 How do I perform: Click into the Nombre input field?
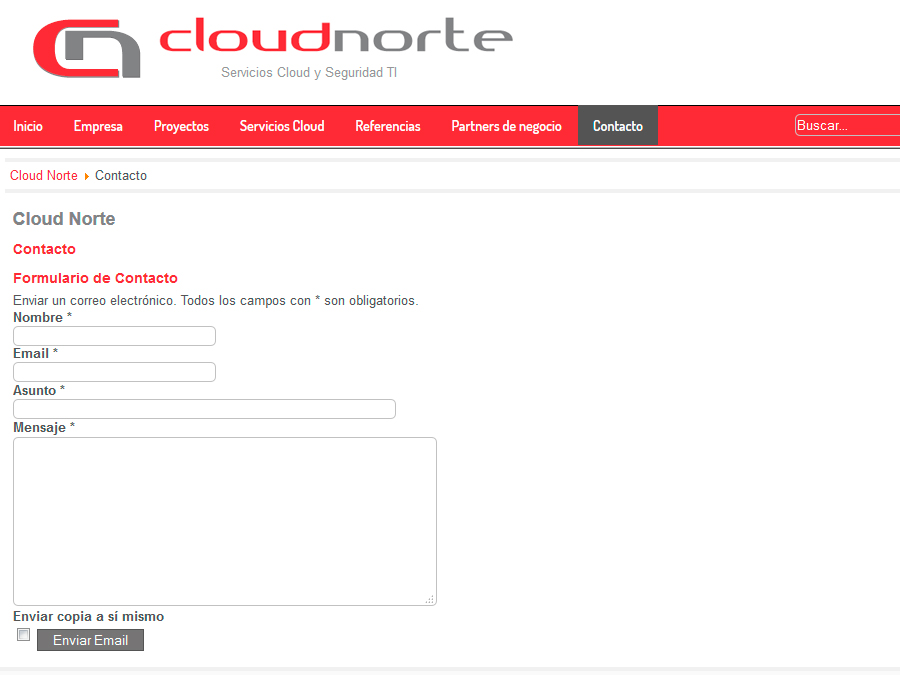tap(114, 336)
